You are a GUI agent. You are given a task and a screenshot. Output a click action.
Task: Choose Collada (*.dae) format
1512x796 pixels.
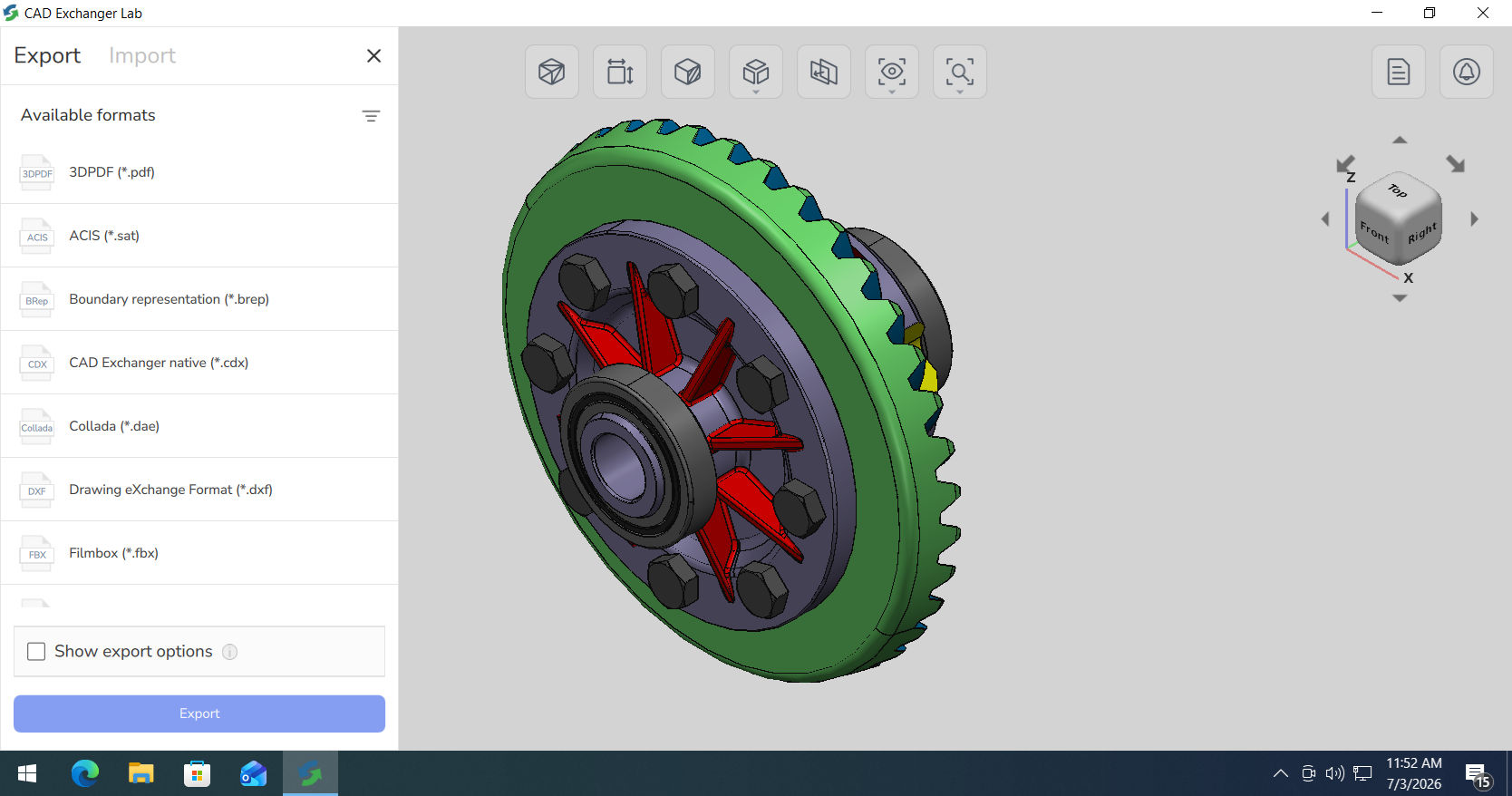point(199,426)
